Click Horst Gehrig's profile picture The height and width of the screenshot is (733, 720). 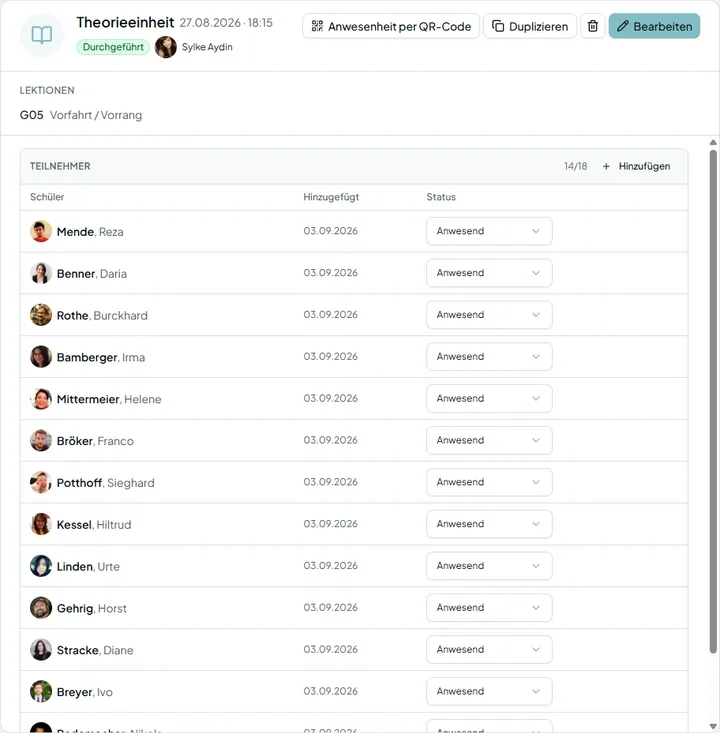pyautogui.click(x=41, y=608)
